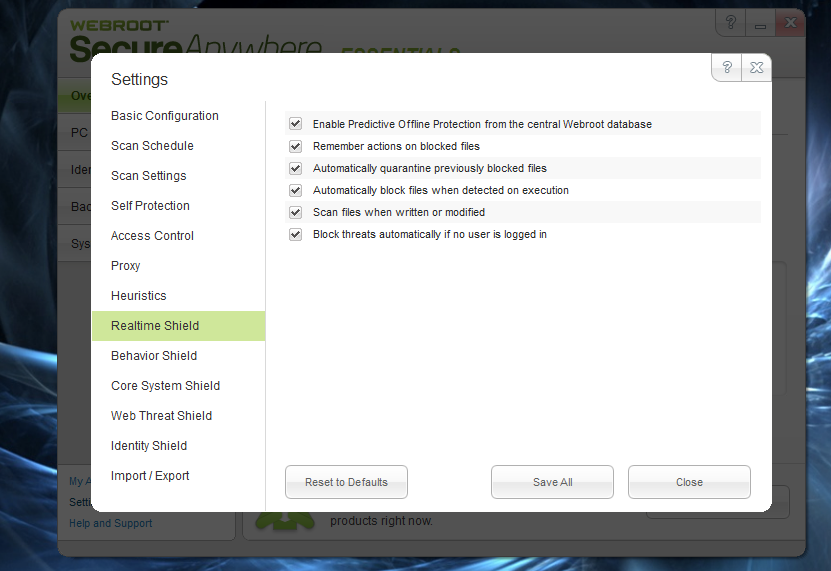Toggle Block threats automatically if no user logged in
The width and height of the screenshot is (831, 571).
295,234
